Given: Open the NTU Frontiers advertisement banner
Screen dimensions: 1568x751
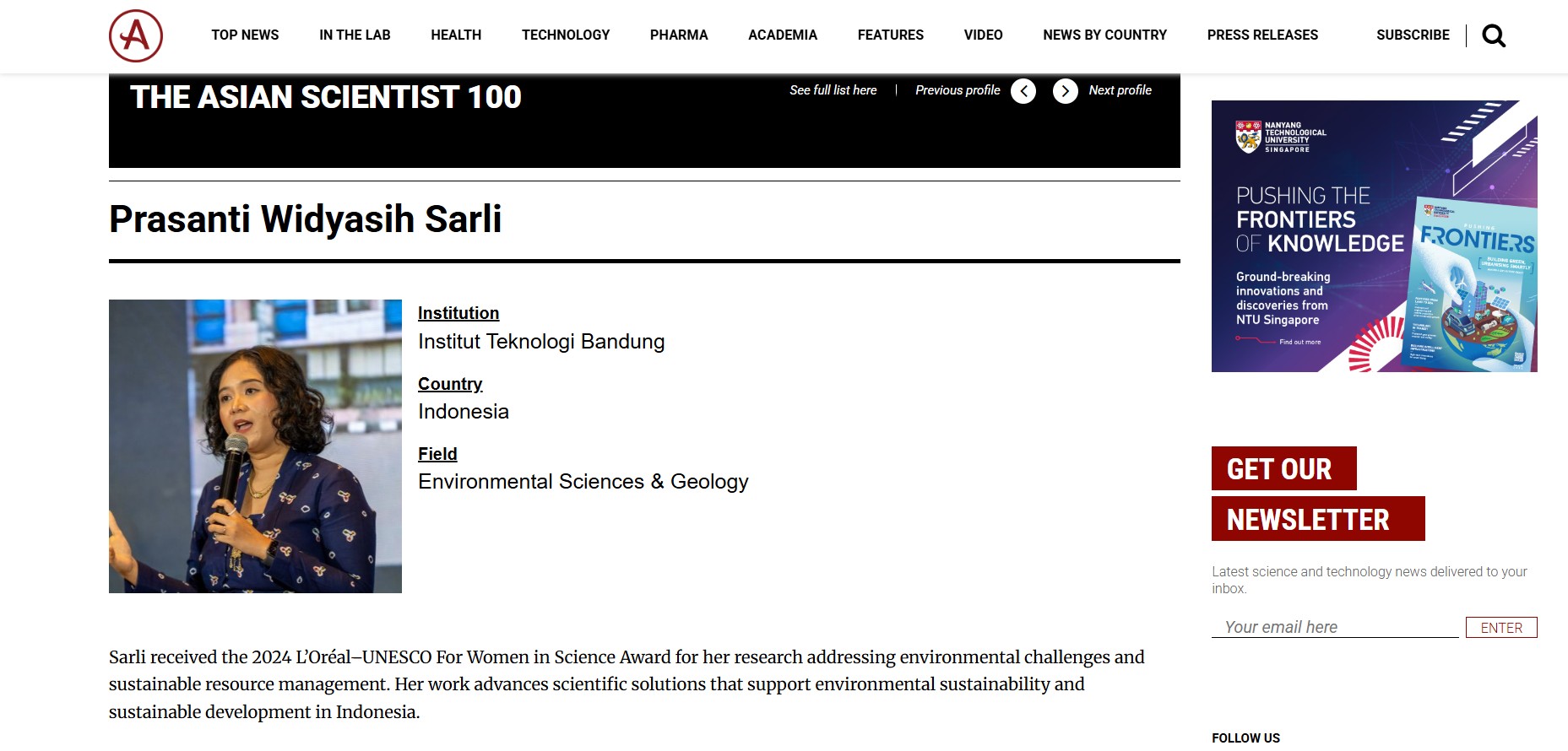Looking at the screenshot, I should coord(1375,236).
